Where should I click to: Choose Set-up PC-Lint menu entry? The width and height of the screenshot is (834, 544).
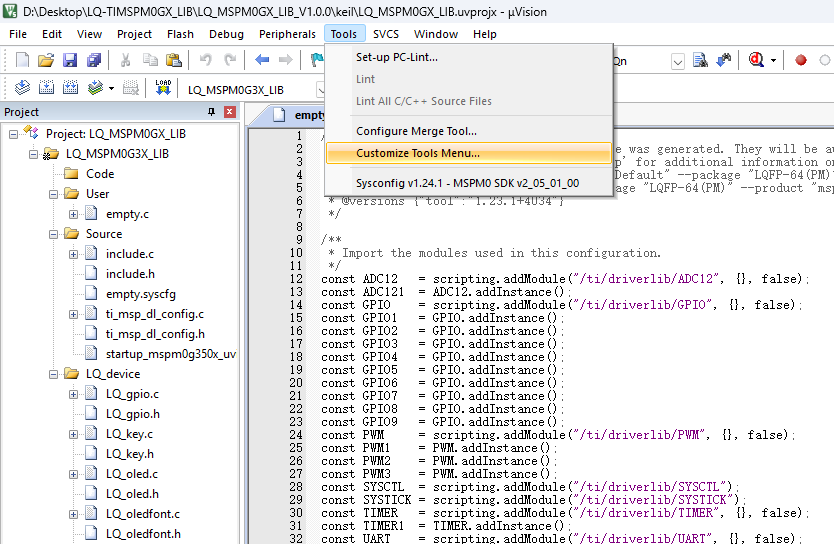(469, 57)
